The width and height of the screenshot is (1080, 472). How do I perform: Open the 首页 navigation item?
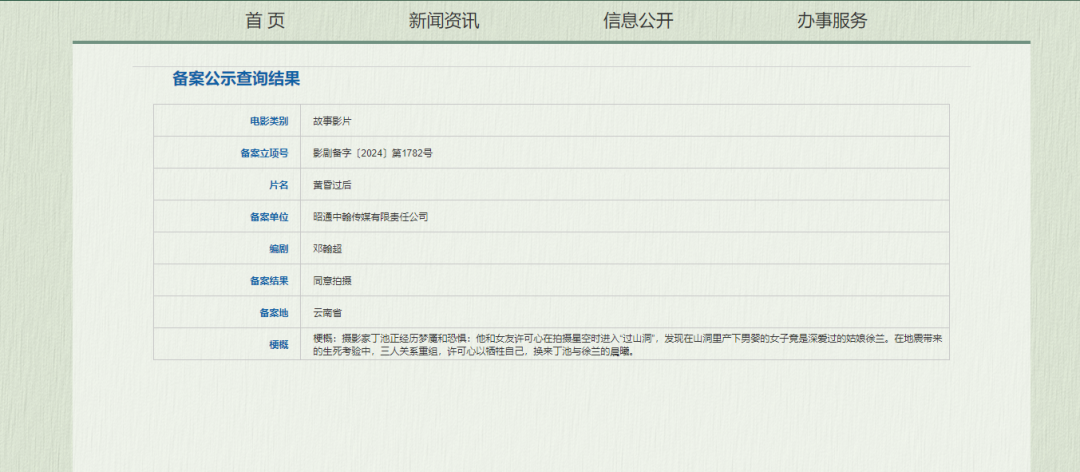pos(265,21)
